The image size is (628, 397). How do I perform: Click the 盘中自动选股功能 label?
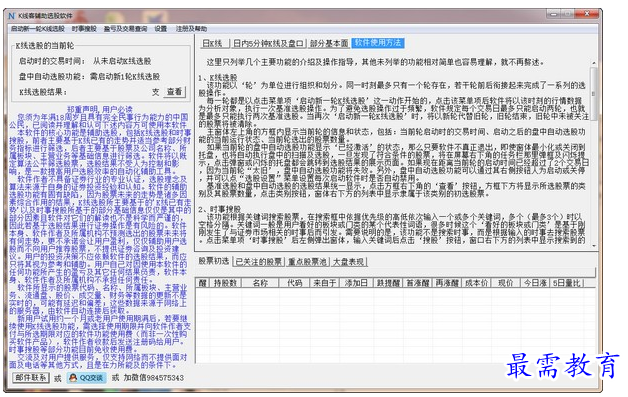[x=52, y=76]
